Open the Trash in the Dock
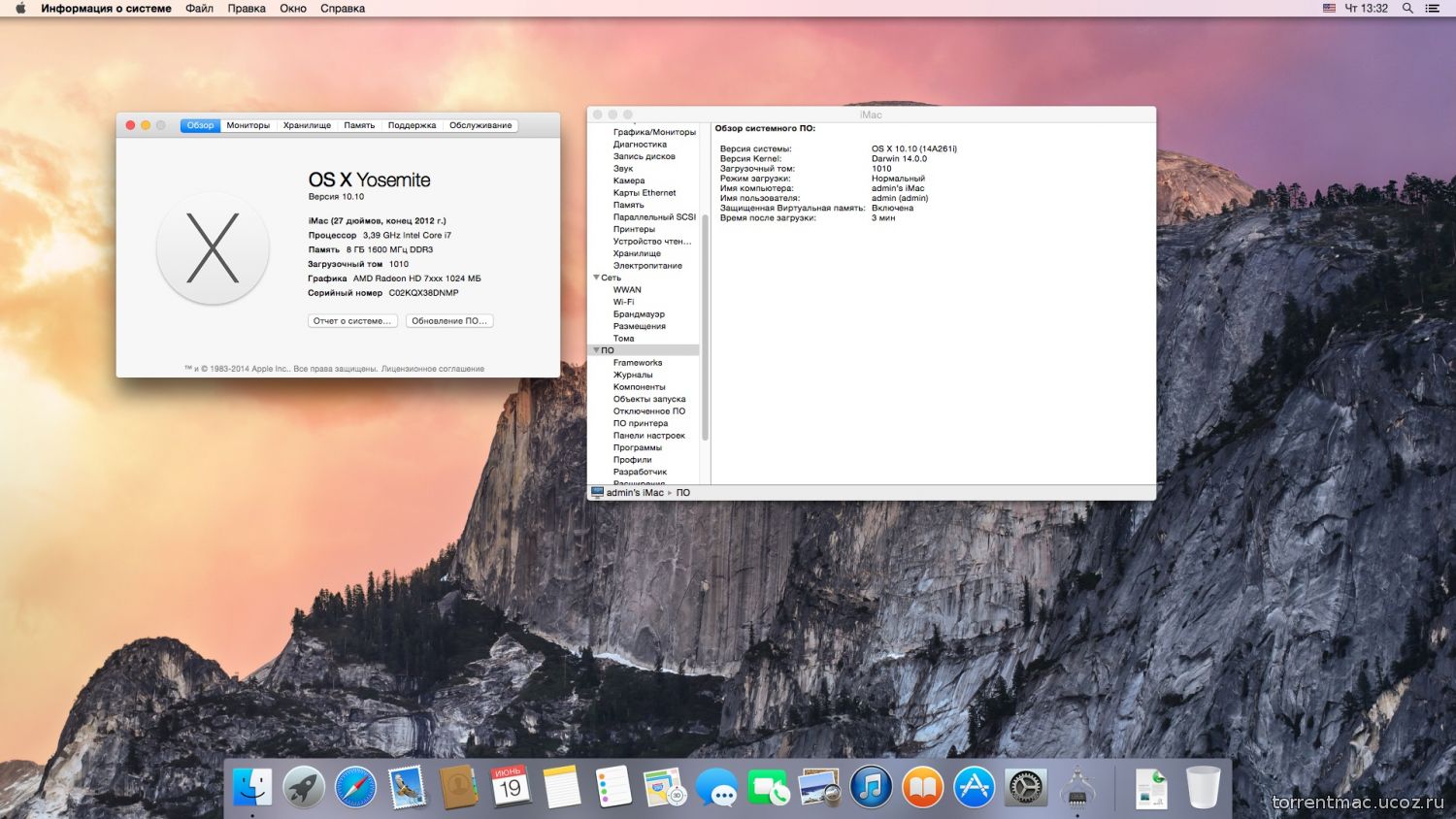 [1204, 787]
